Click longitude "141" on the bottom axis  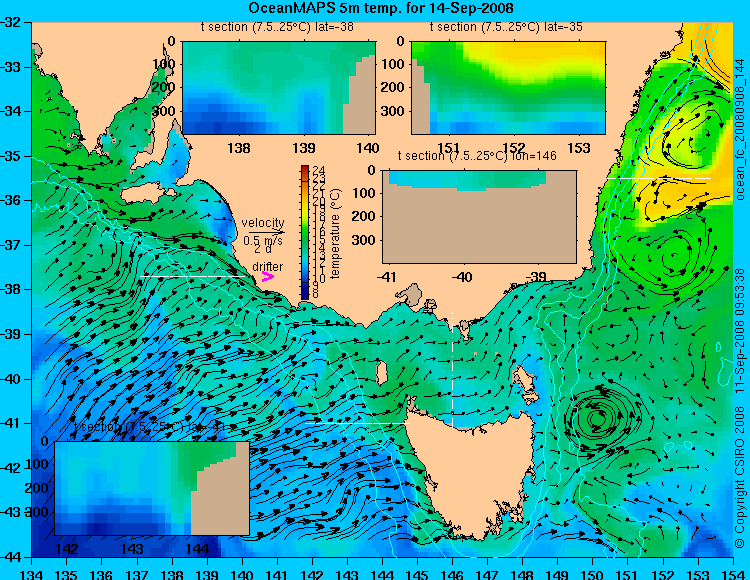tap(277, 574)
